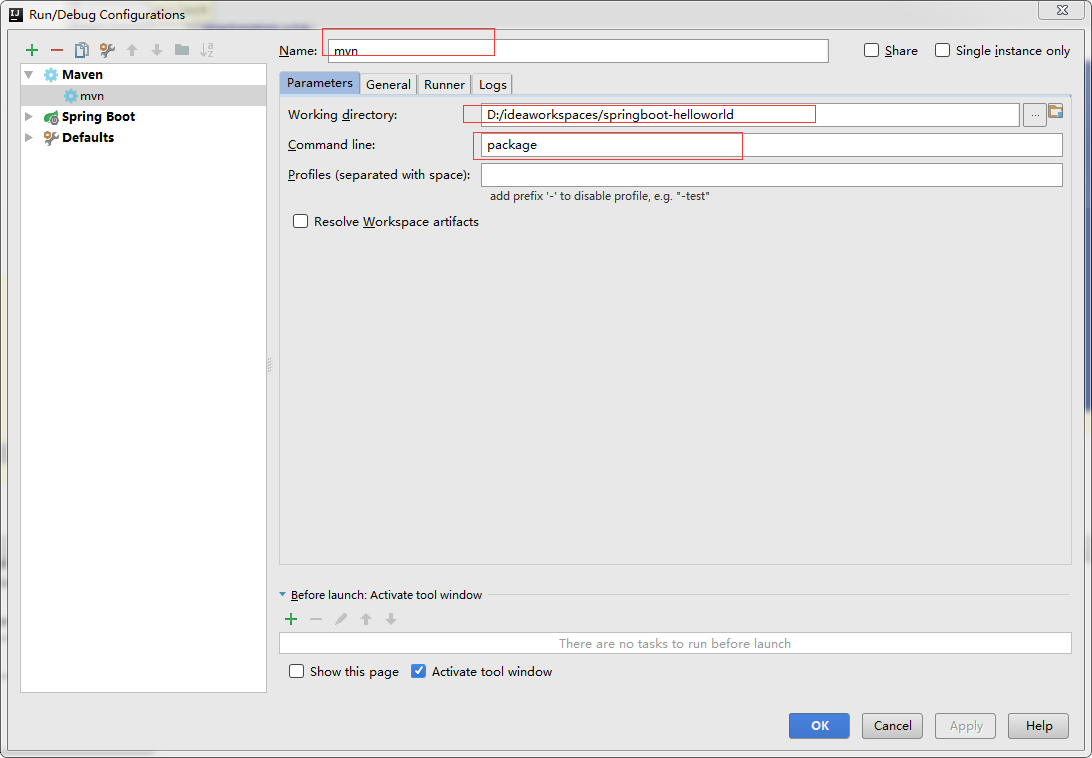The image size is (1092, 758).
Task: Expand the Spring Boot node
Action: coord(29,117)
